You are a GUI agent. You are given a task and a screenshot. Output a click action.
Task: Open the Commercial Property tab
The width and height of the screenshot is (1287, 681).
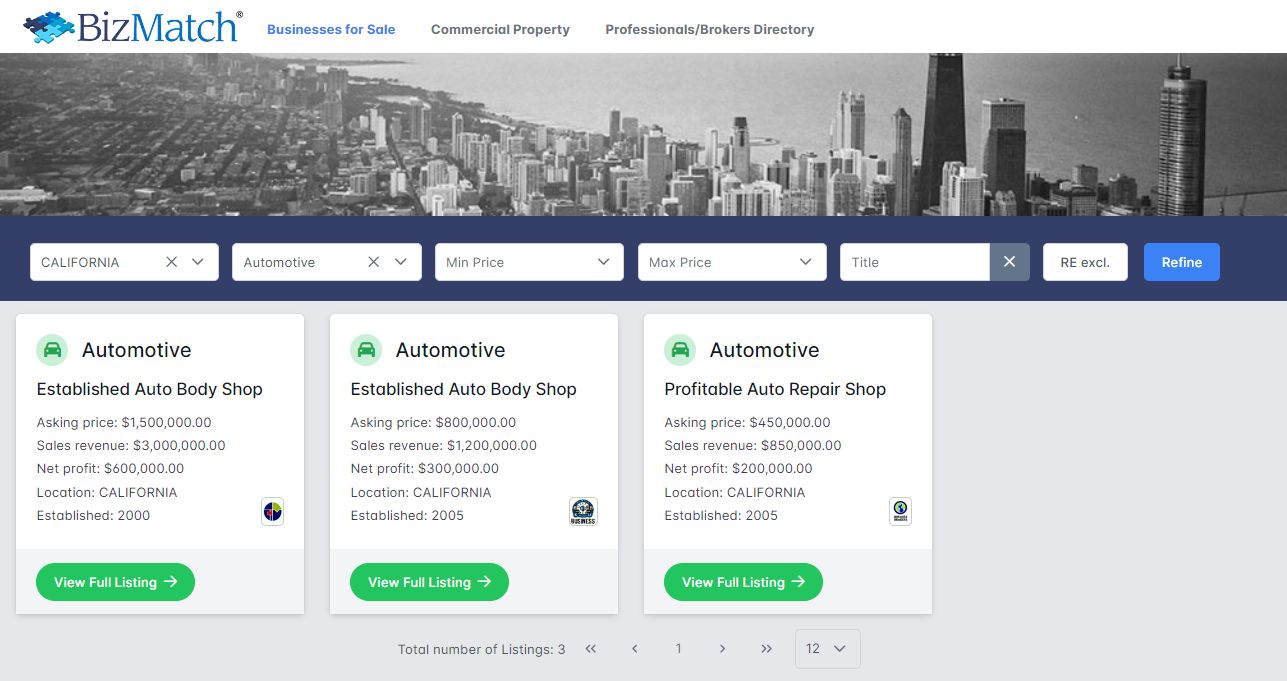click(500, 29)
